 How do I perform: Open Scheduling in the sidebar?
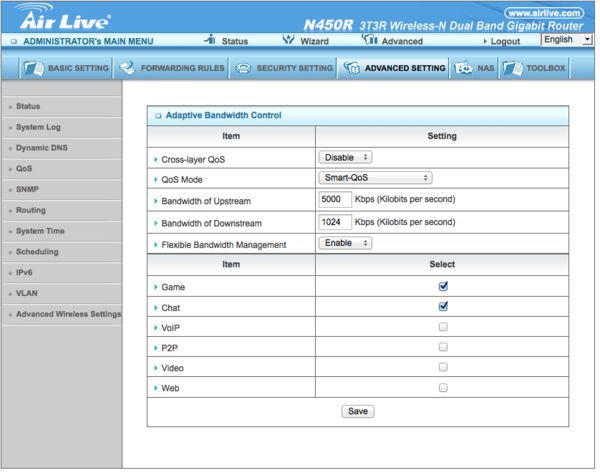37,252
